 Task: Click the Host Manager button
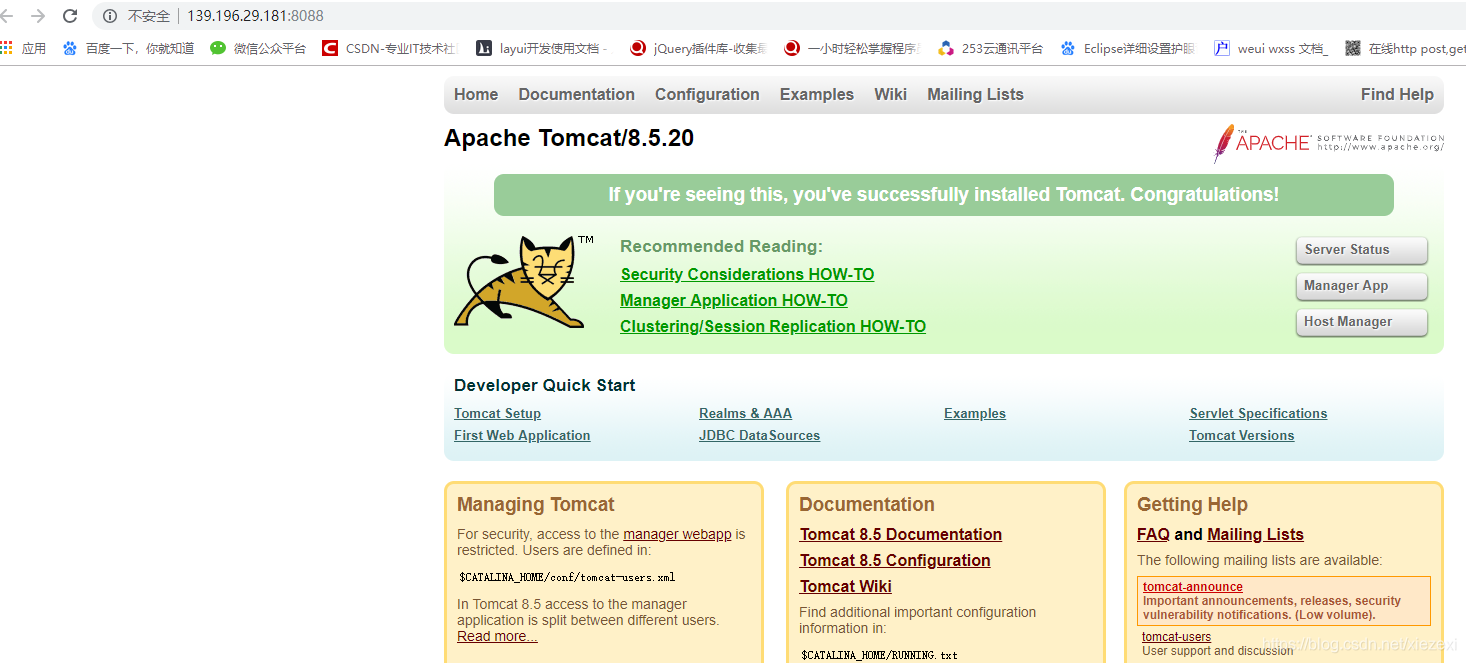coord(1361,322)
